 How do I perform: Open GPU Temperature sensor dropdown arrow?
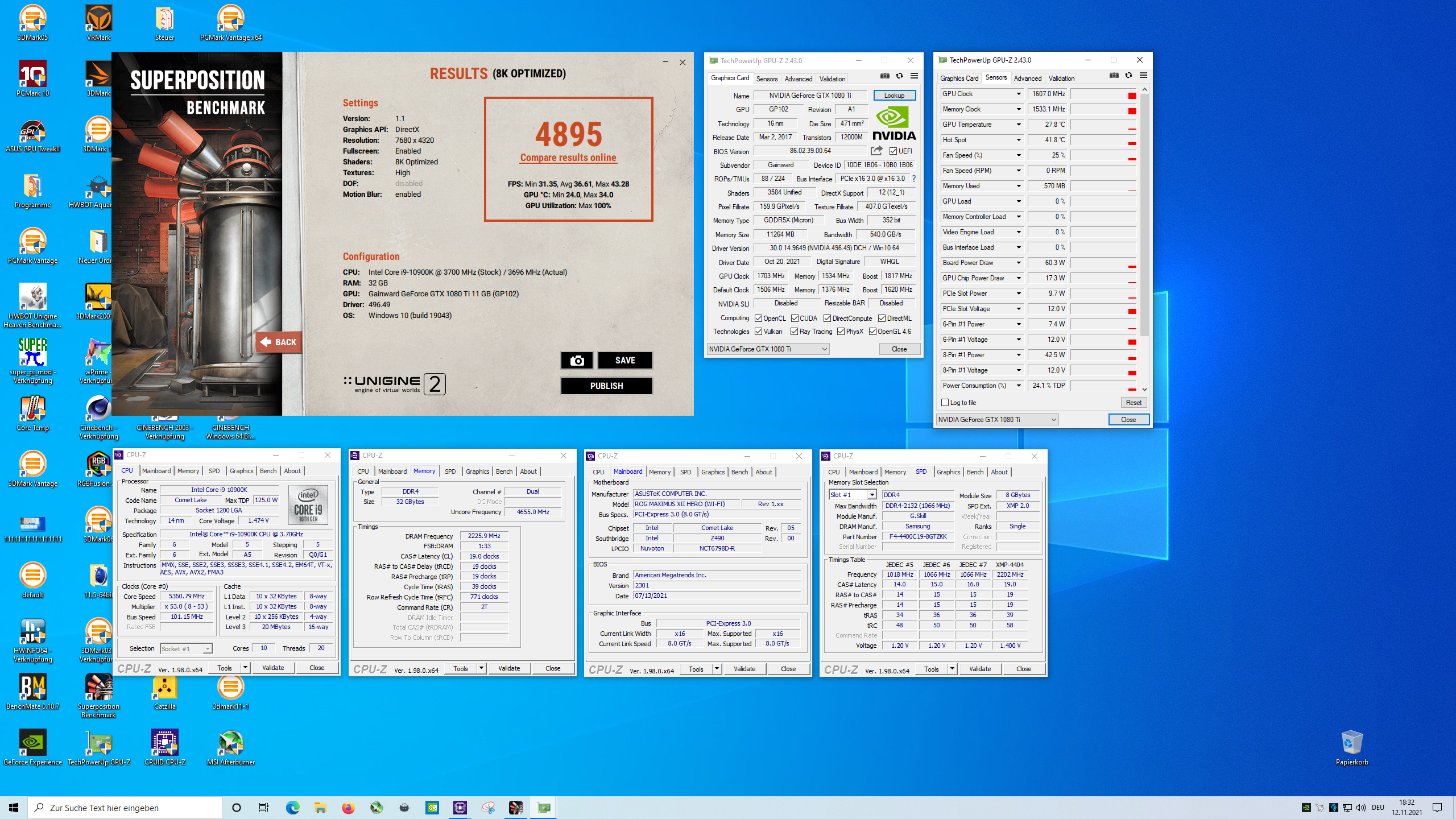[1019, 125]
